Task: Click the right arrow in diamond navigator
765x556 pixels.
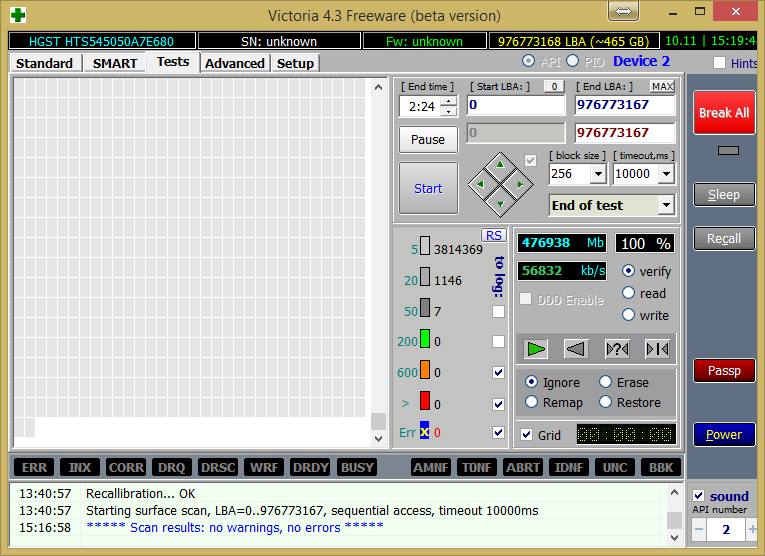Action: (521, 184)
